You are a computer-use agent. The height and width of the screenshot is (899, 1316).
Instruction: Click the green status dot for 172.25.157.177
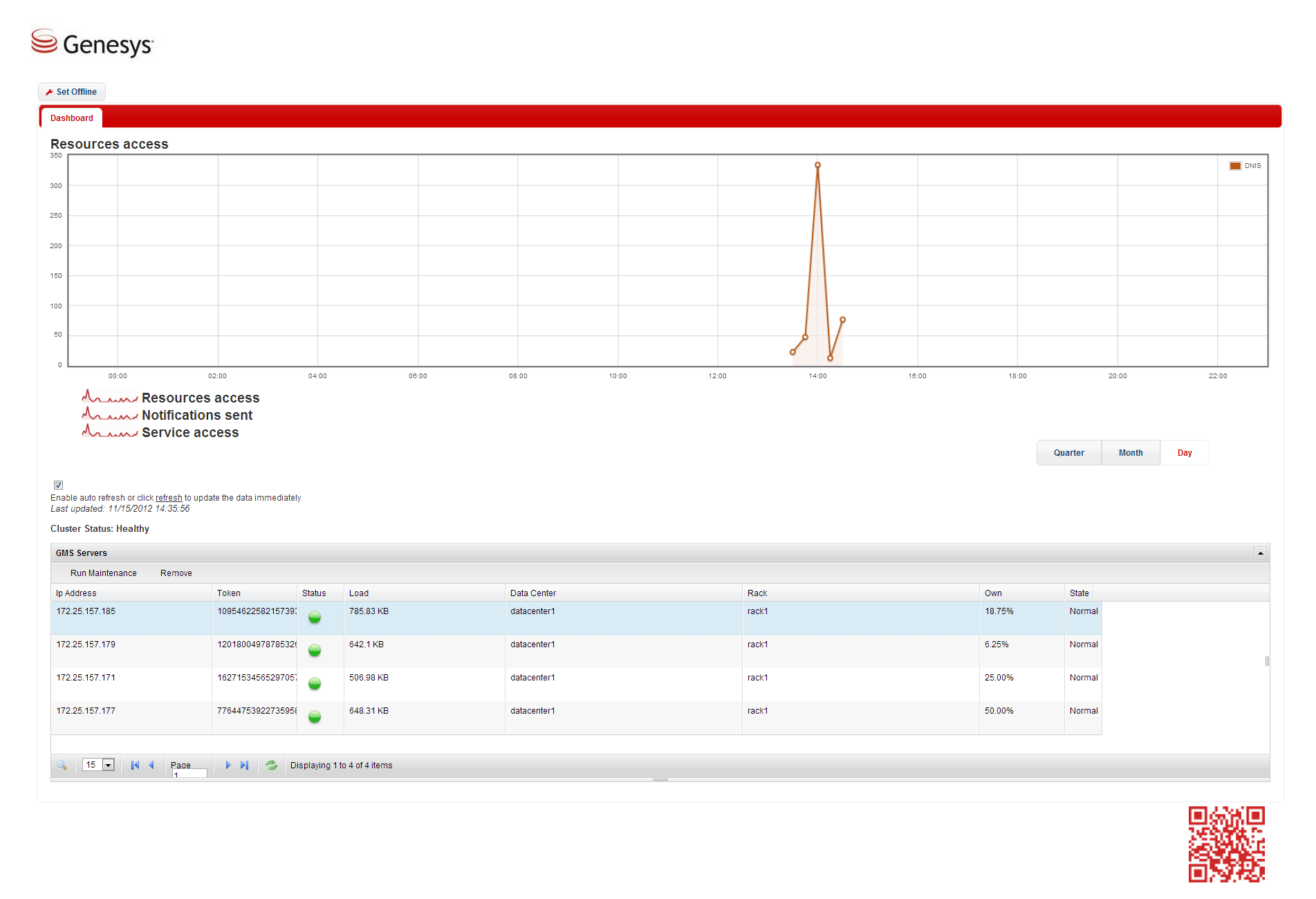315,716
